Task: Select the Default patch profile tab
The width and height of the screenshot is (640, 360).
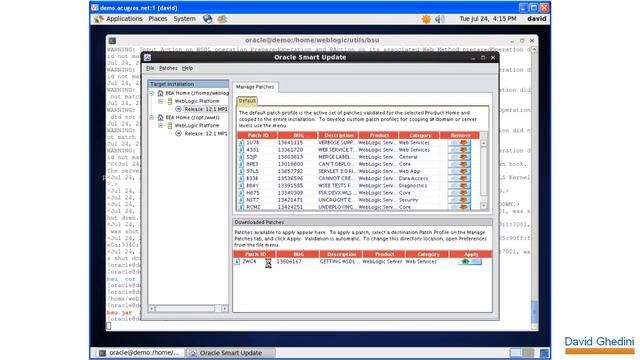Action: [247, 100]
